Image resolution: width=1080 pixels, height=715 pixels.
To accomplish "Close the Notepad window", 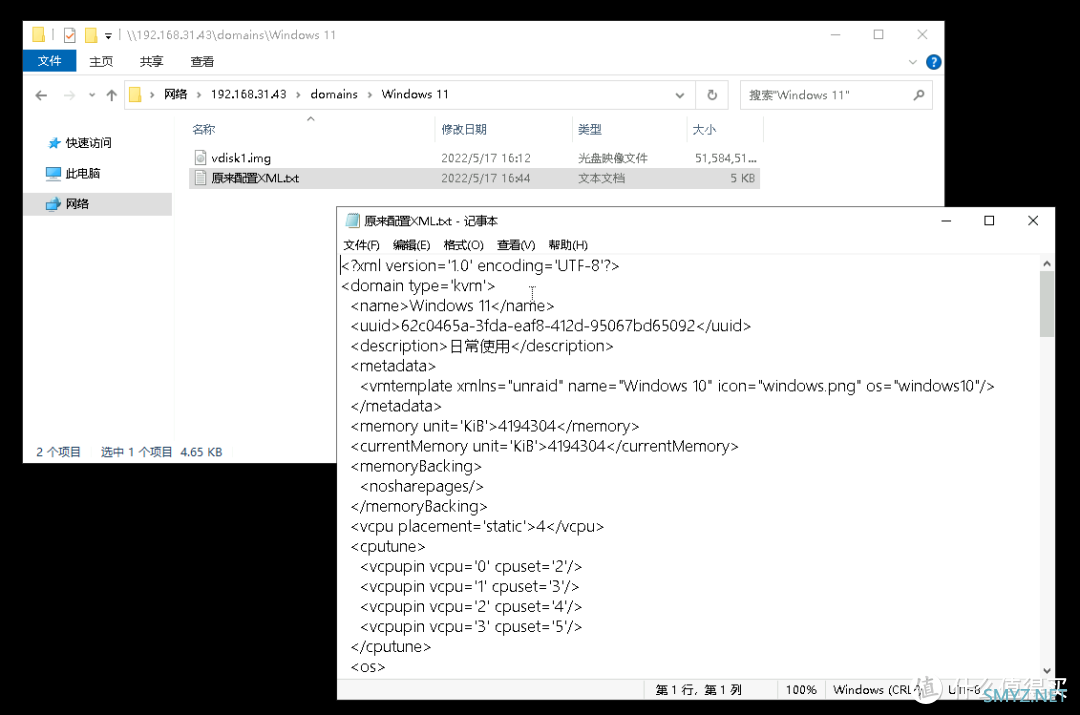I will (1032, 220).
